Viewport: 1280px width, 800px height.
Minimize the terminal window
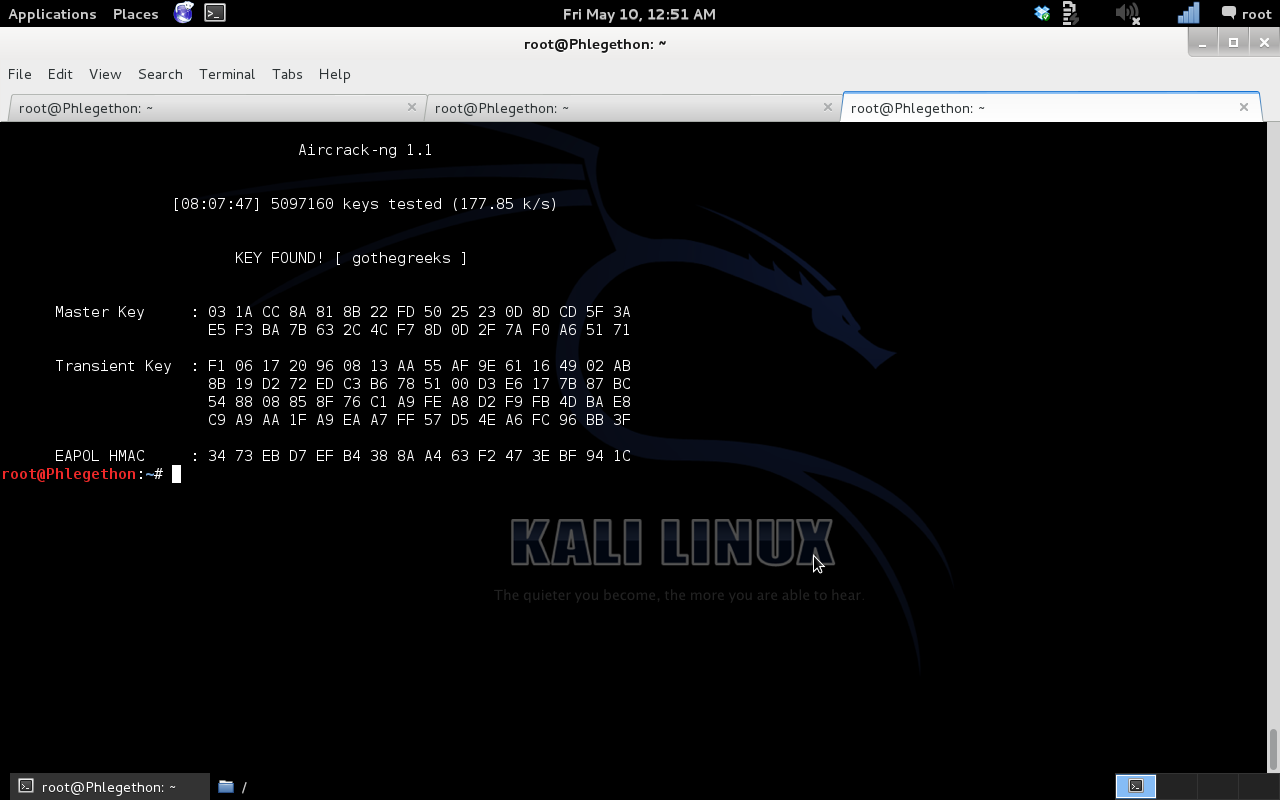[1202, 42]
